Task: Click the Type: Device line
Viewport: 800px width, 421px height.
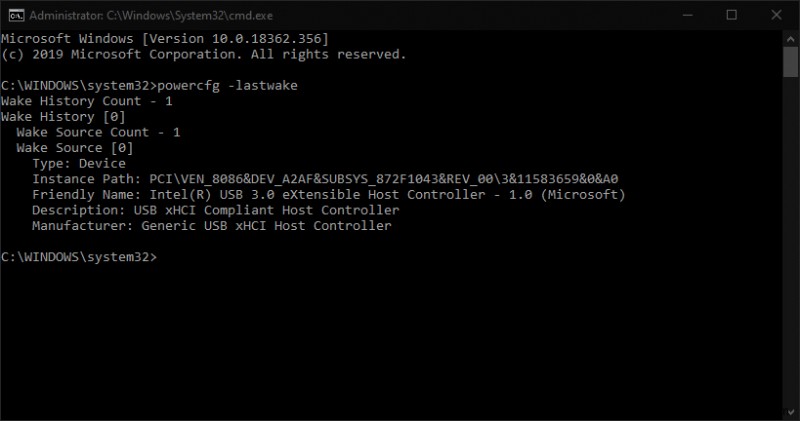Action: tap(79, 163)
